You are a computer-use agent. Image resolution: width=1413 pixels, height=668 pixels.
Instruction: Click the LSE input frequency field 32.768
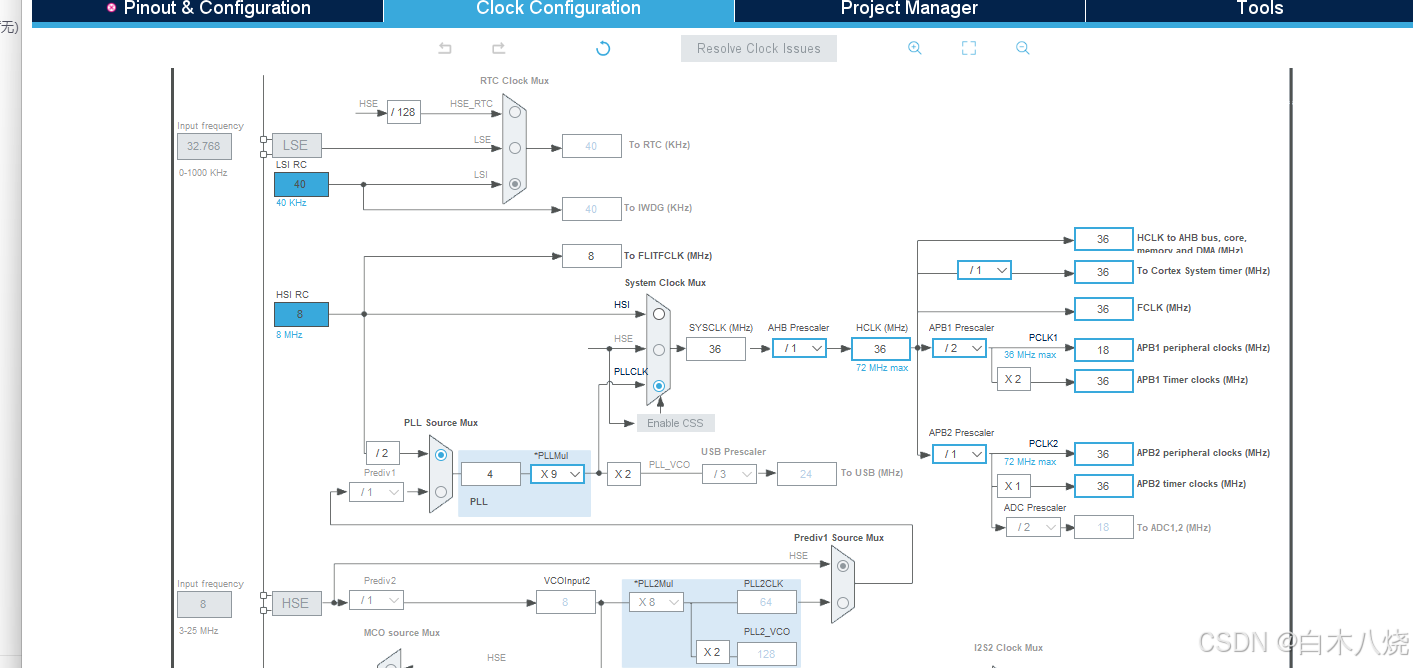click(x=204, y=146)
